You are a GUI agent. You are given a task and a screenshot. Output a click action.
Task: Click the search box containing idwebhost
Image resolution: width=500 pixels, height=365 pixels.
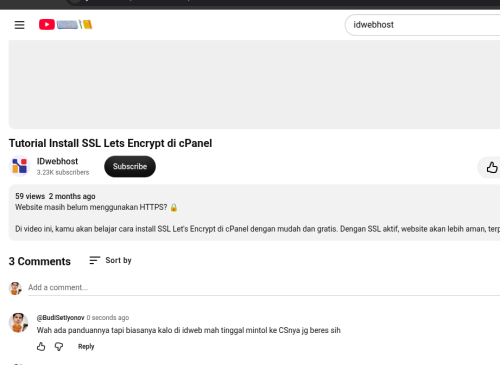pos(423,25)
